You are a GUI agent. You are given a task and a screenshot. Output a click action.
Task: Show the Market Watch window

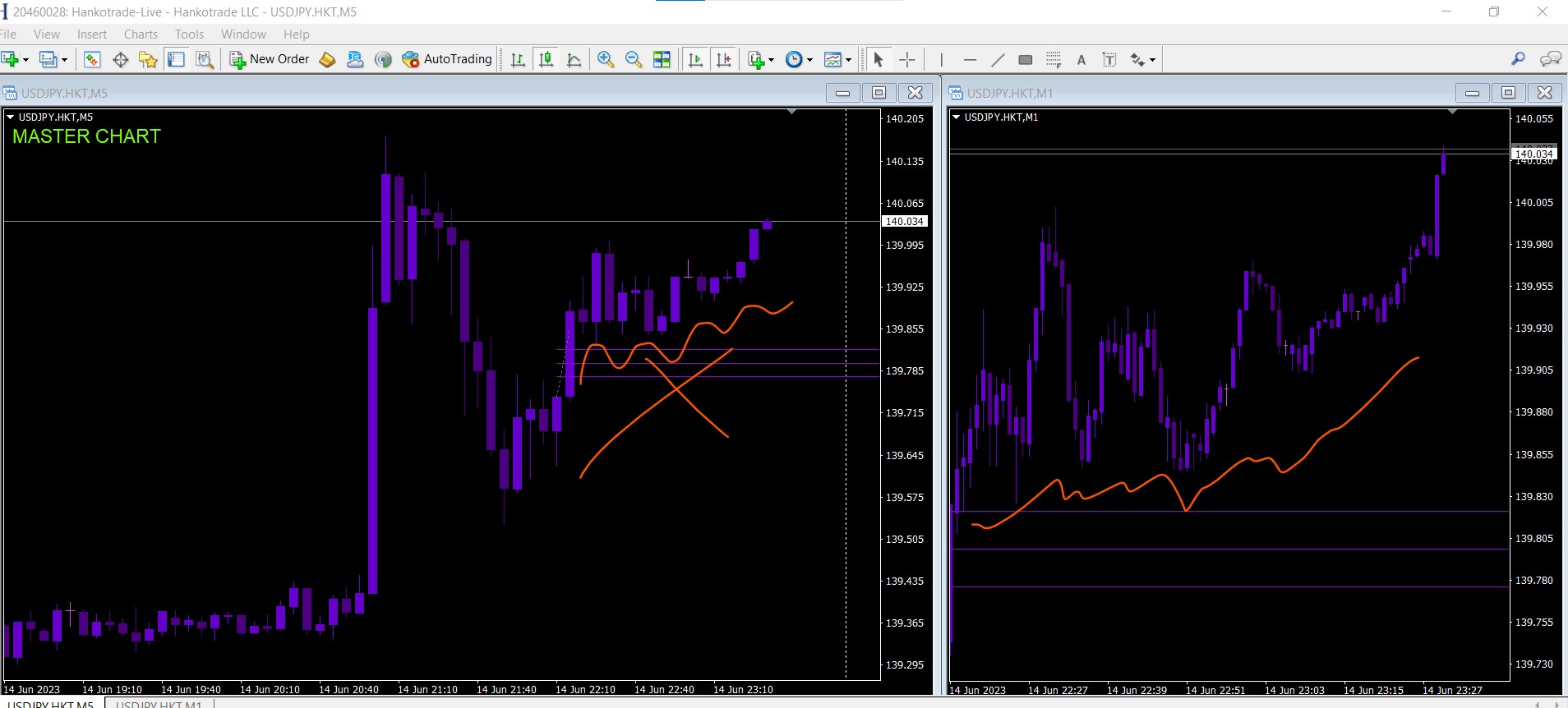(92, 59)
